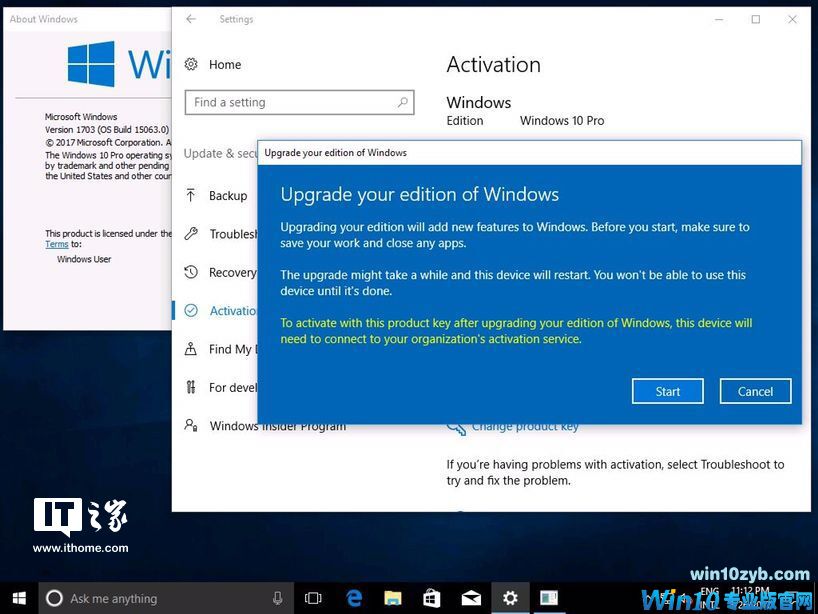Select the Recovery history icon
The image size is (818, 614).
[x=191, y=272]
